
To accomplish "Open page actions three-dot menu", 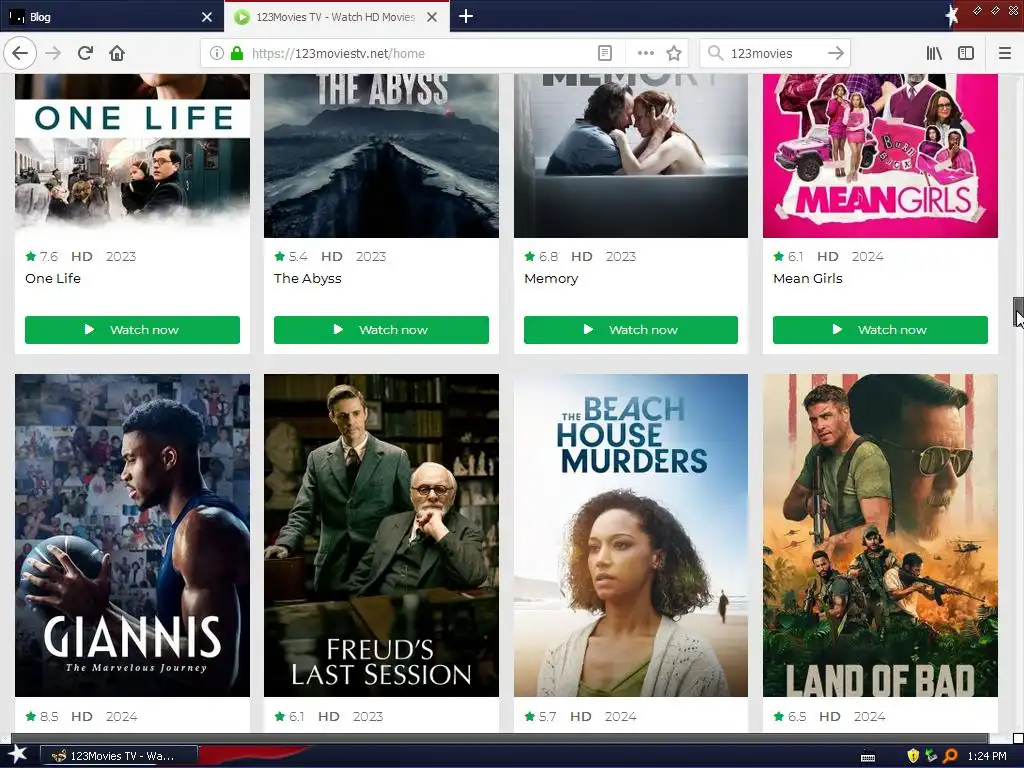I will click(x=645, y=53).
